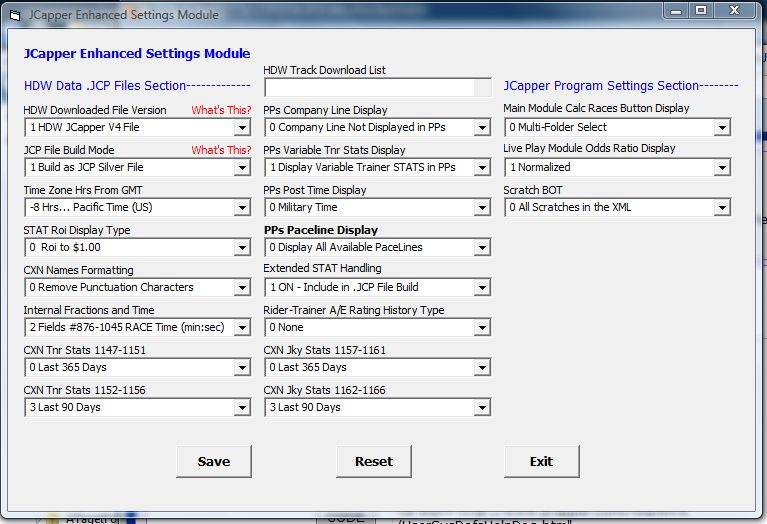767x524 pixels.
Task: Click the JCapper window title bar icon
Action: click(15, 16)
